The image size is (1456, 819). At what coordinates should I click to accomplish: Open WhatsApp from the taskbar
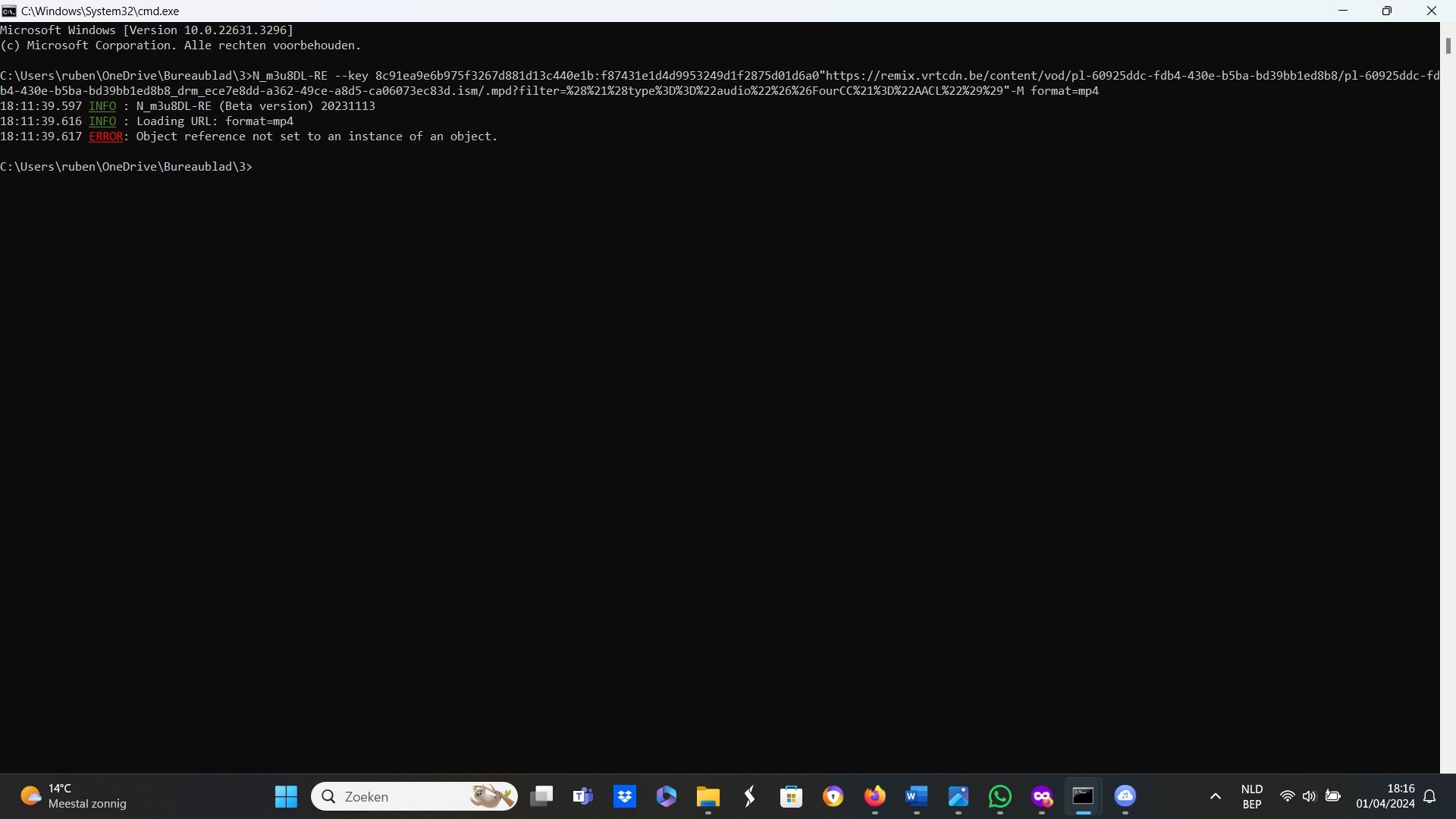tap(1000, 796)
